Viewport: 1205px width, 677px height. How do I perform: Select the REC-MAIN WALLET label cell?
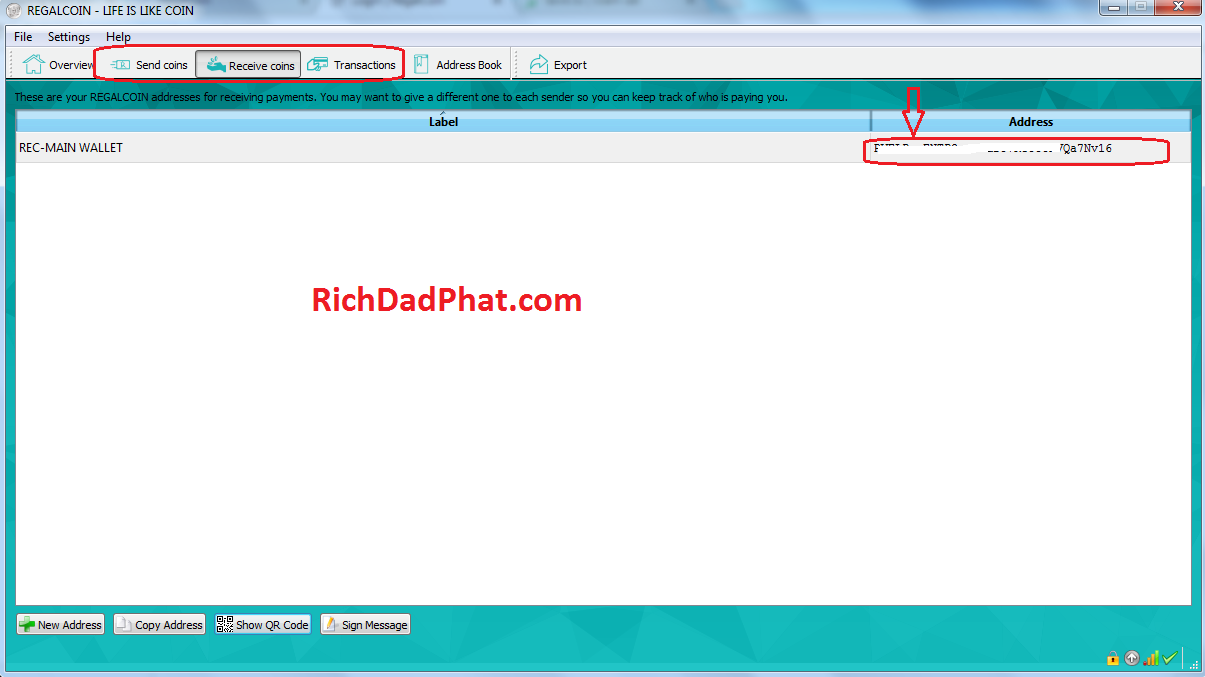point(443,148)
